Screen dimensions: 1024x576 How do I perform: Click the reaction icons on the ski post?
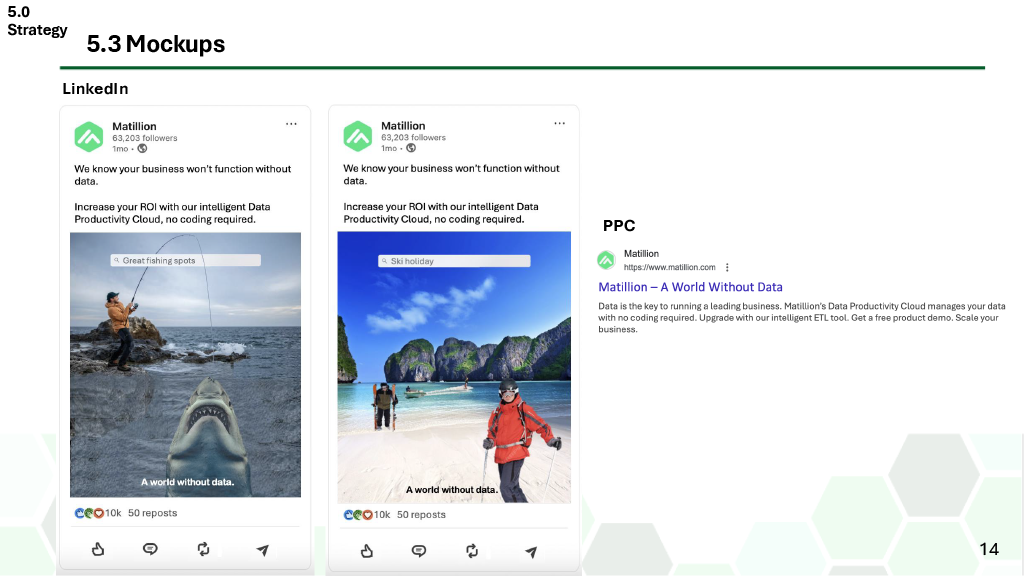click(358, 515)
